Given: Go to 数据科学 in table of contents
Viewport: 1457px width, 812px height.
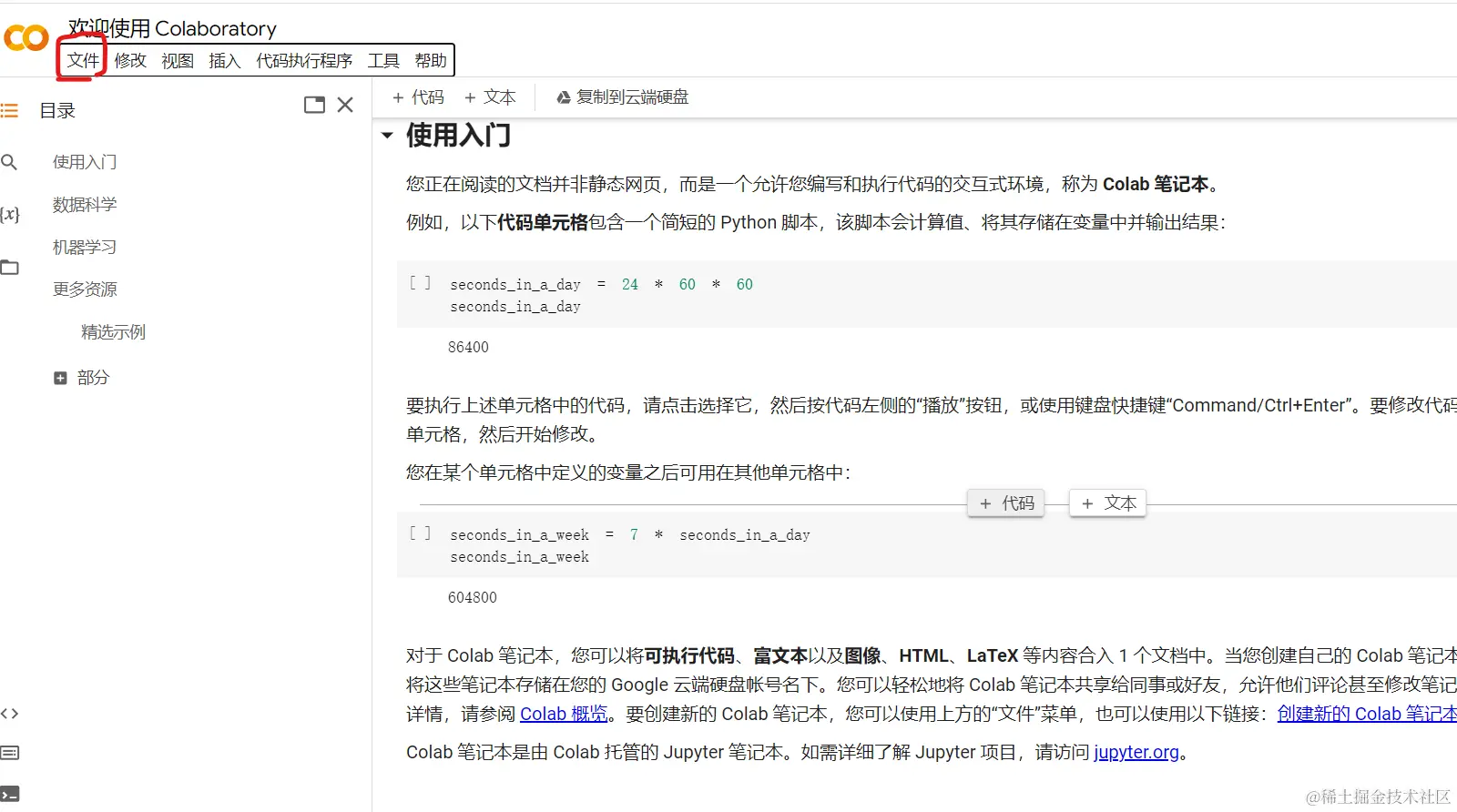Looking at the screenshot, I should (x=85, y=205).
